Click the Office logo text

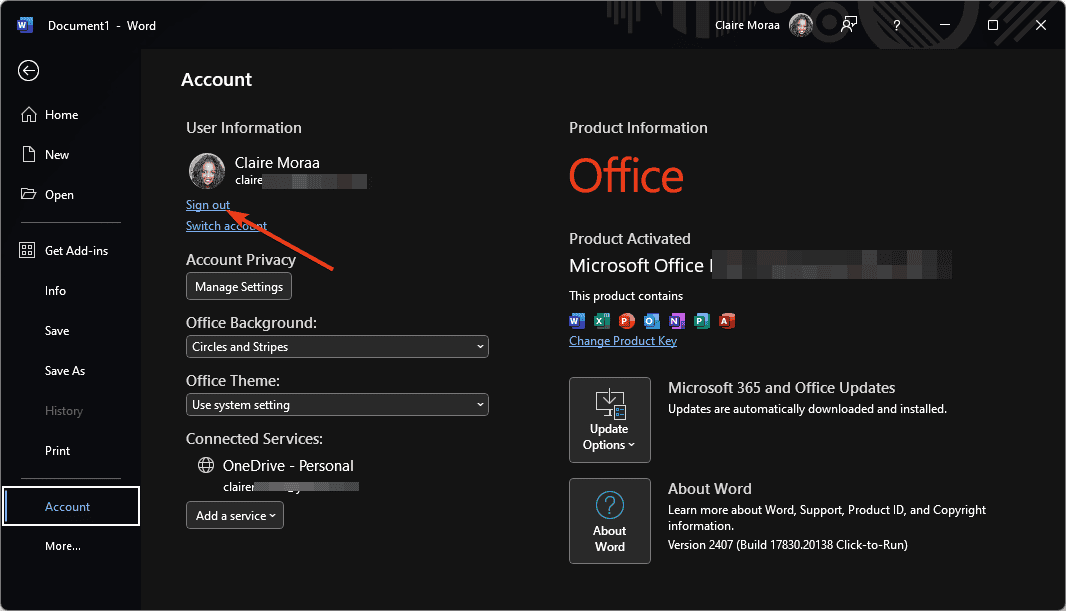(626, 175)
